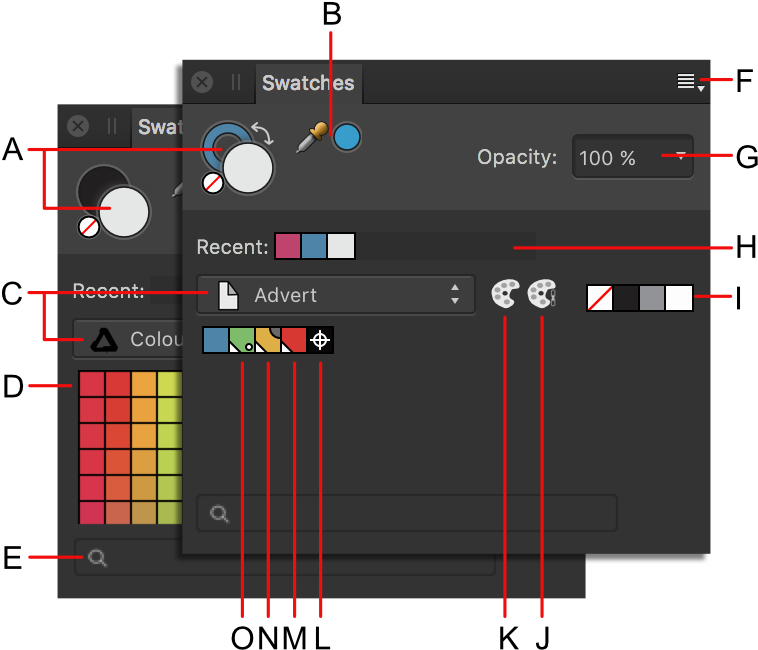Open the Opacity 100 % dropdown
The height and width of the screenshot is (650, 758).
[x=632, y=158]
